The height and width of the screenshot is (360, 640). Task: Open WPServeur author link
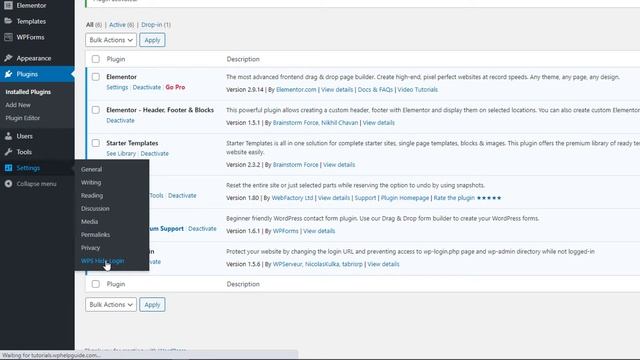pos(287,264)
